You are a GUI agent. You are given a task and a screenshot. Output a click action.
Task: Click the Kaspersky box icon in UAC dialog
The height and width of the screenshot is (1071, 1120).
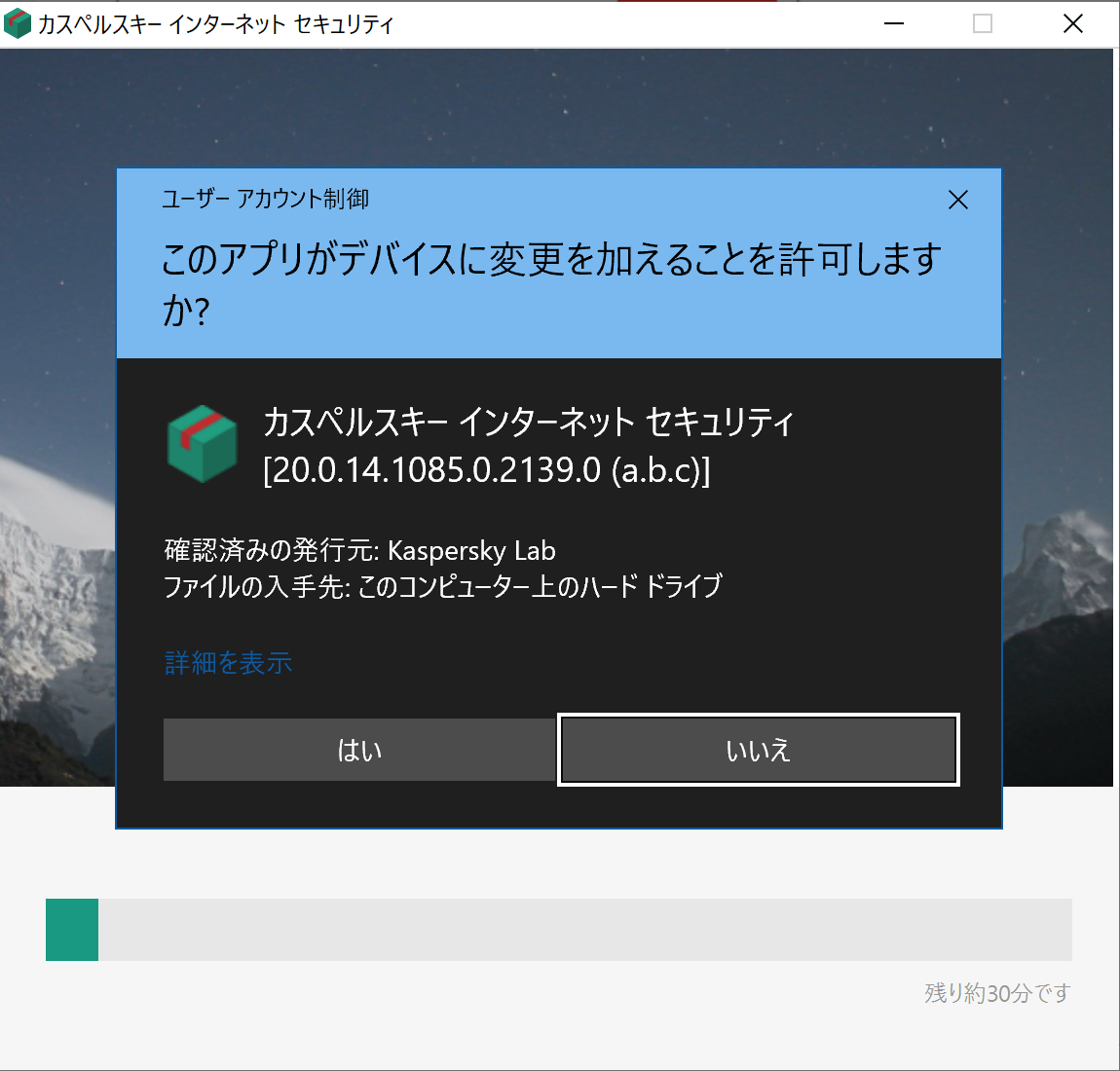[203, 443]
